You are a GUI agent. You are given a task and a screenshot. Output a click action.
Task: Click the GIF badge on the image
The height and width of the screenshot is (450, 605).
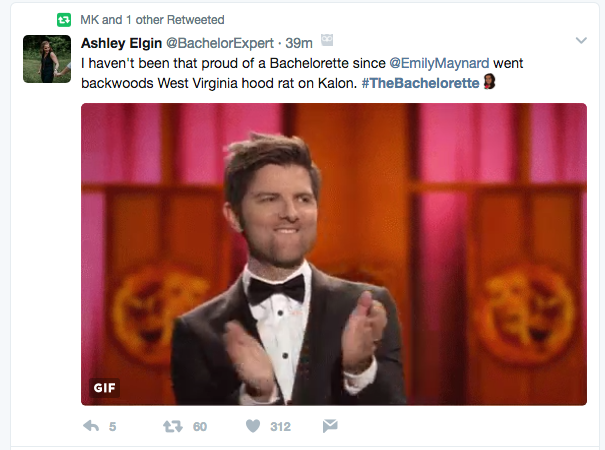click(x=105, y=387)
